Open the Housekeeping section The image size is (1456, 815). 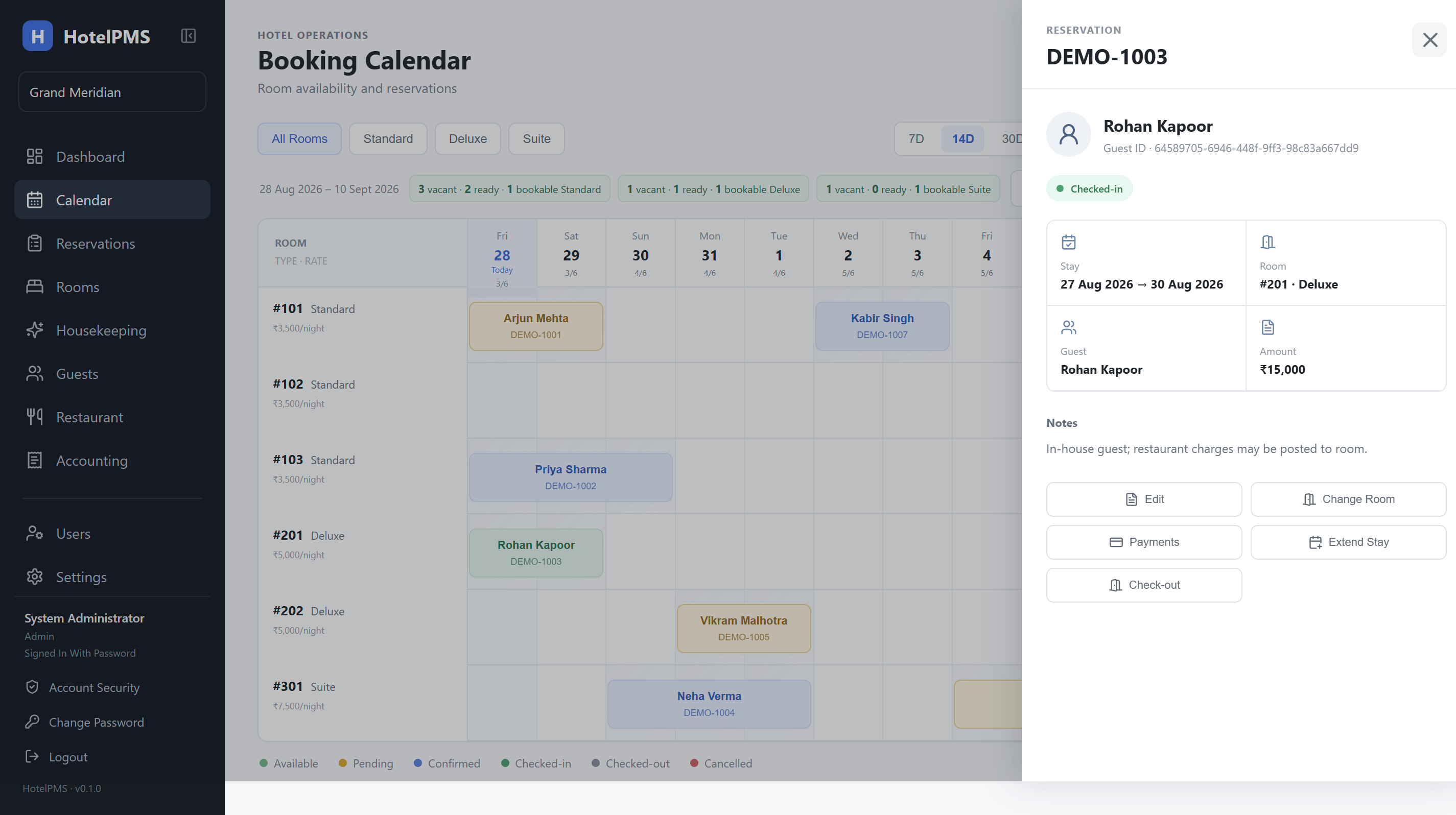(x=112, y=330)
